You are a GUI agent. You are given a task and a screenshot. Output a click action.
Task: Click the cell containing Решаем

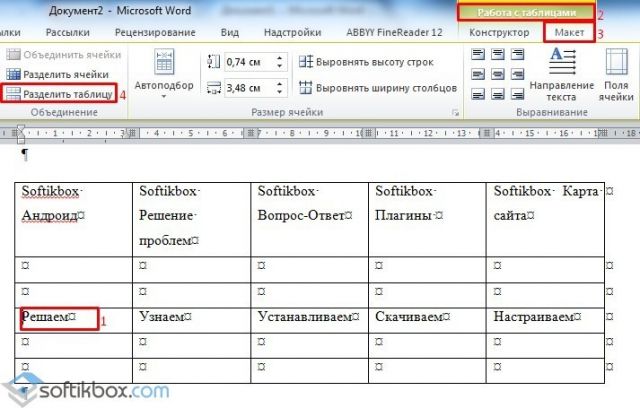click(x=73, y=320)
